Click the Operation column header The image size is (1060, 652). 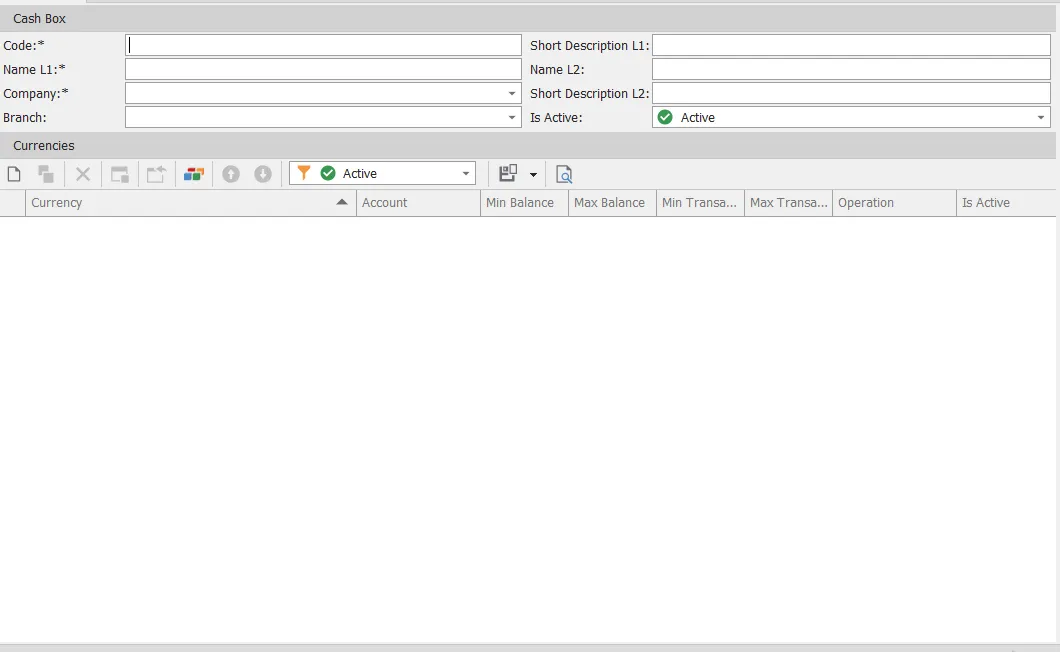(893, 203)
